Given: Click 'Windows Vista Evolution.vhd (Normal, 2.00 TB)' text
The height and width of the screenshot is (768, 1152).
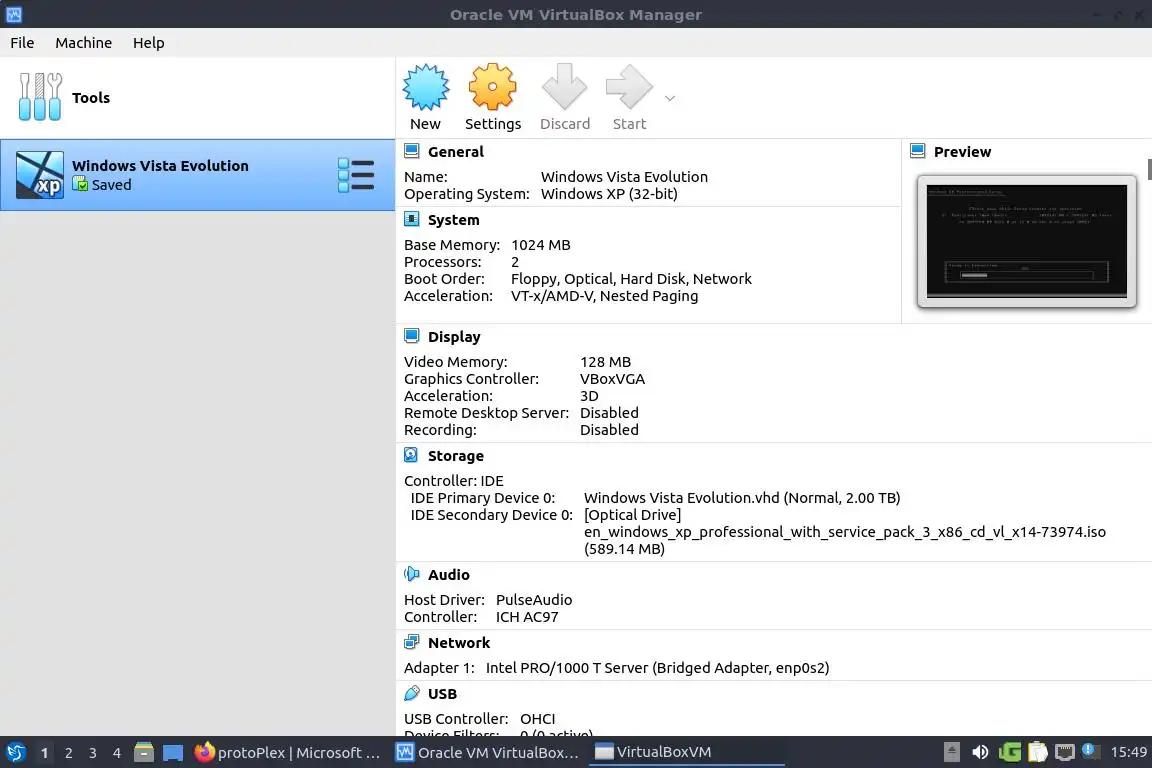Looking at the screenshot, I should coord(742,498).
